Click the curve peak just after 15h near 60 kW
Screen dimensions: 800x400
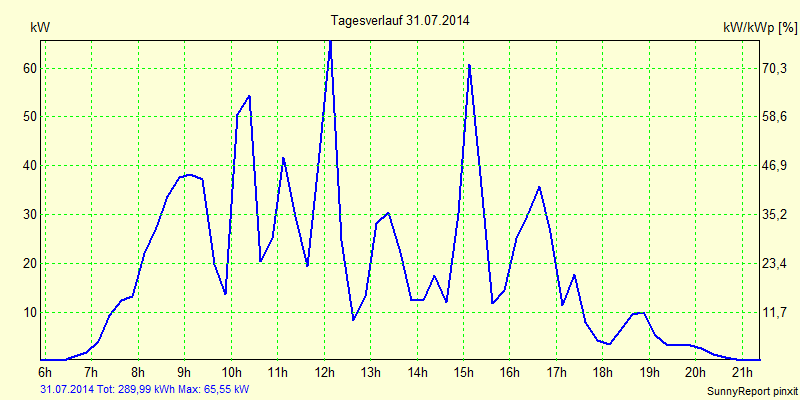pyautogui.click(x=469, y=65)
